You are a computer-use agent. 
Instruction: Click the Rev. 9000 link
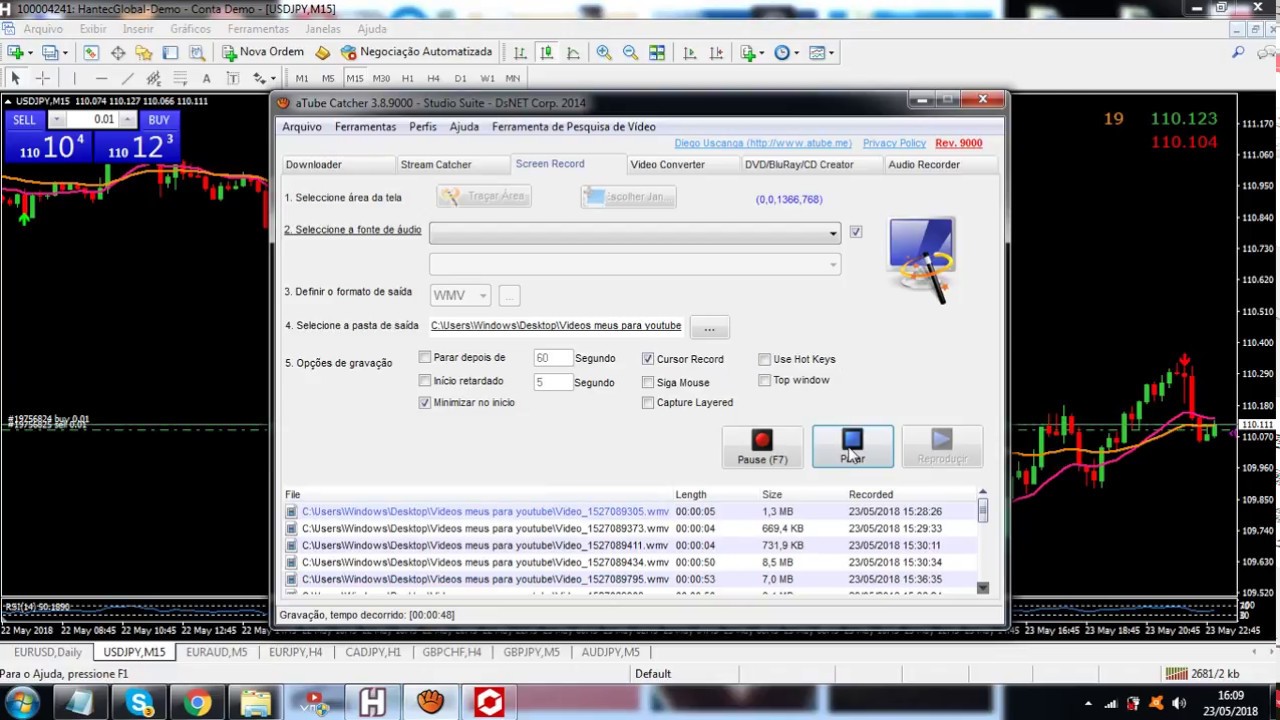958,143
